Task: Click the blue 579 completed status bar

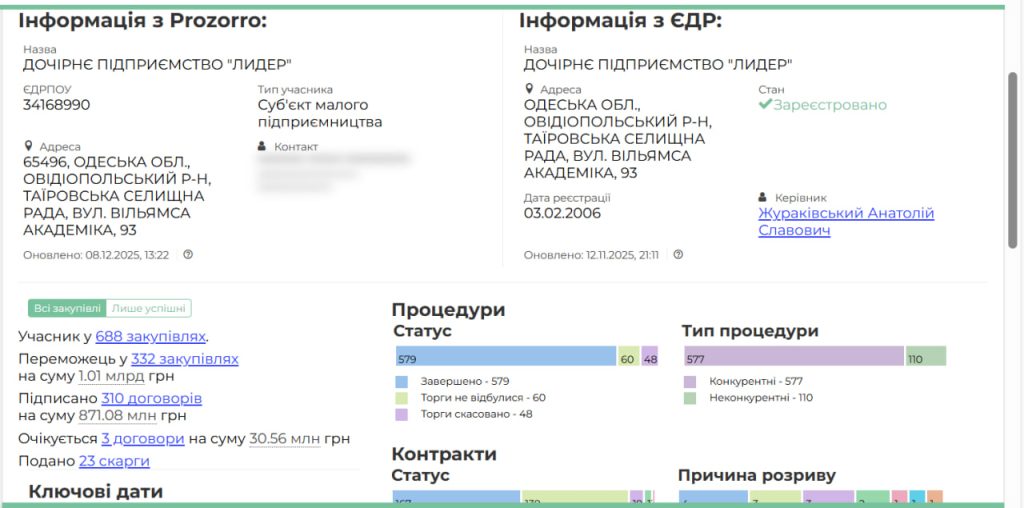Action: click(x=506, y=358)
